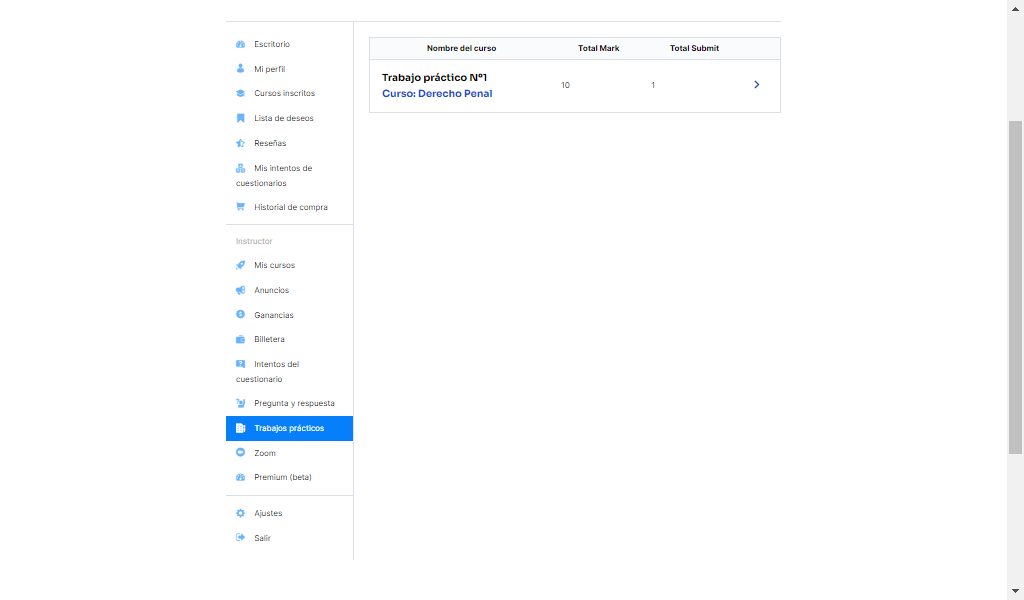Click the Reseñas star icon
Viewport: 1024px width, 600px height.
(x=240, y=143)
